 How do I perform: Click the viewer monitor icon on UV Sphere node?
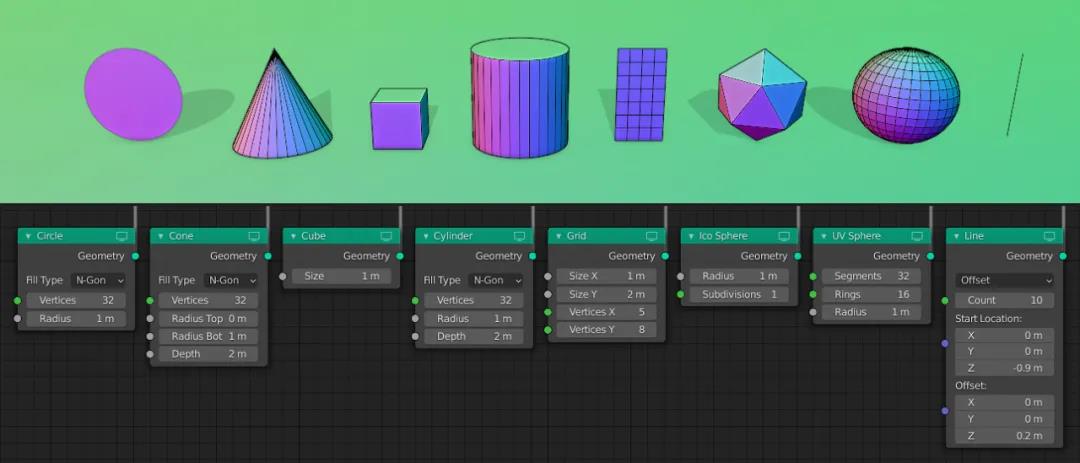(x=917, y=236)
